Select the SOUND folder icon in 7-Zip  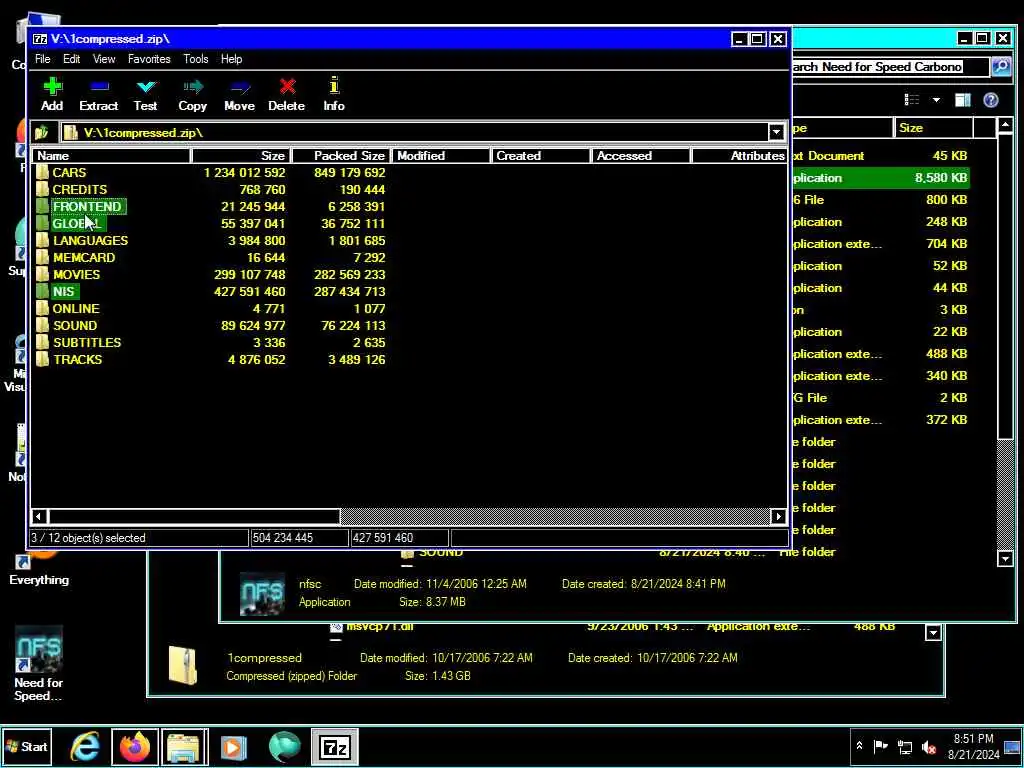[x=42, y=325]
